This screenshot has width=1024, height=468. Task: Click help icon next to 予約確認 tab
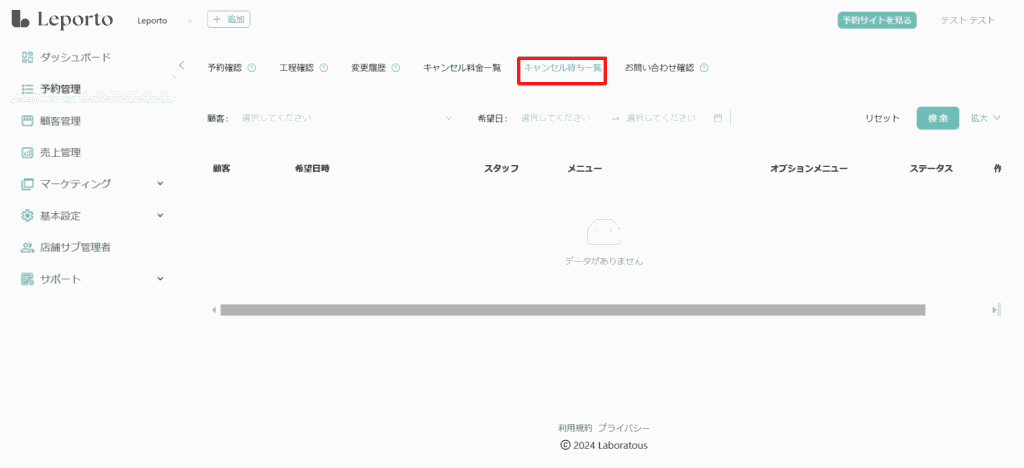pyautogui.click(x=251, y=68)
